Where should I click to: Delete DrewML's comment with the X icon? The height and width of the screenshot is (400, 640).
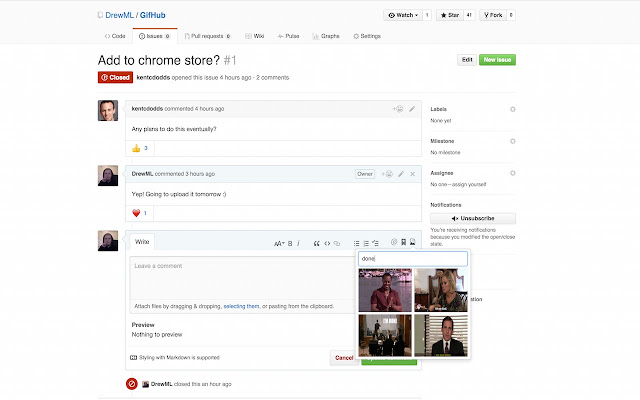pyautogui.click(x=413, y=174)
